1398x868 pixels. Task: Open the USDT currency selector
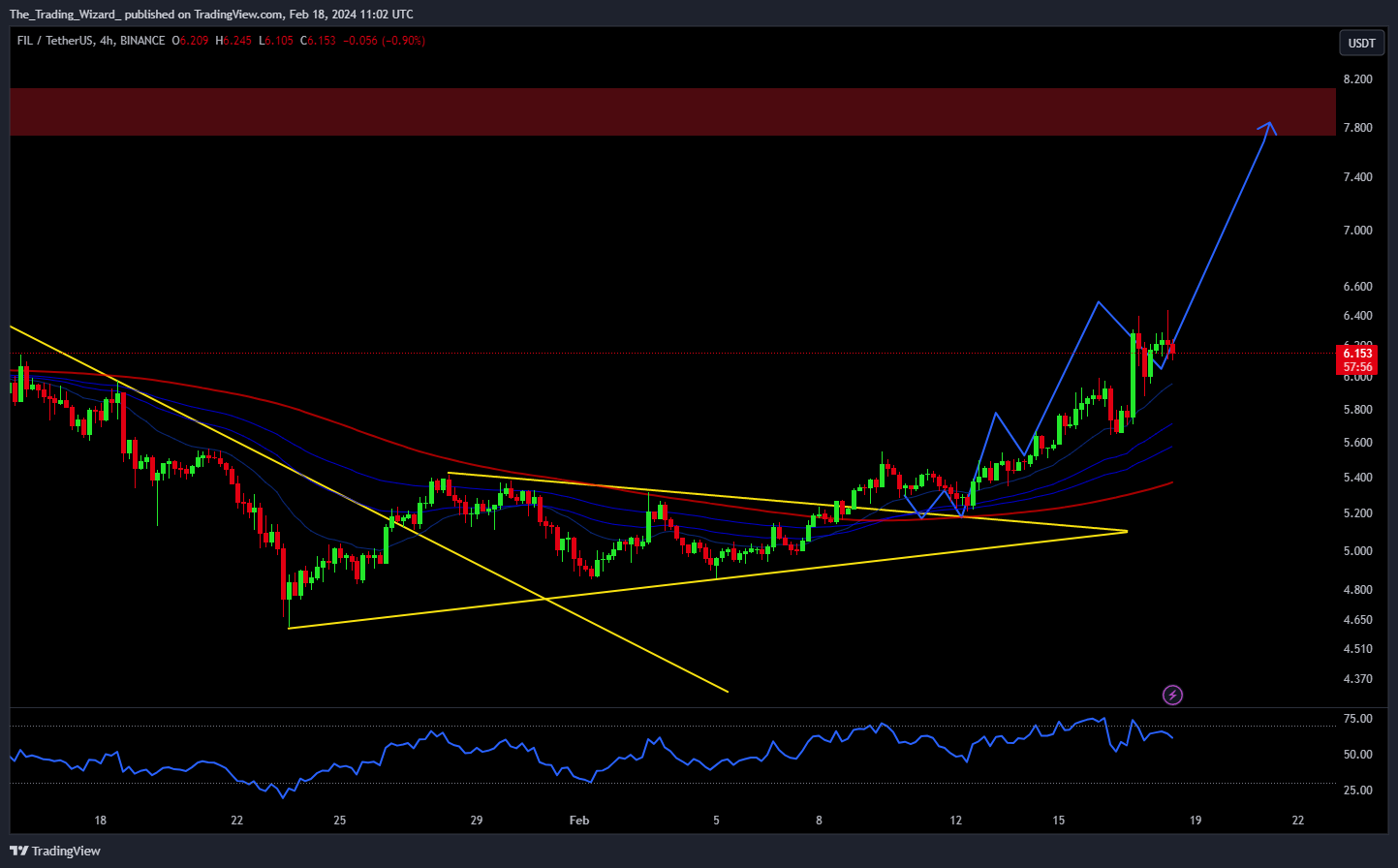click(x=1361, y=43)
